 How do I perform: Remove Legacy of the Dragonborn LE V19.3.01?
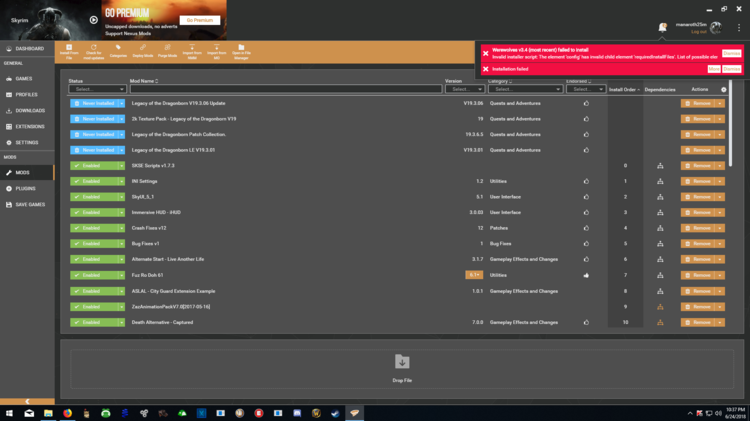tap(698, 150)
